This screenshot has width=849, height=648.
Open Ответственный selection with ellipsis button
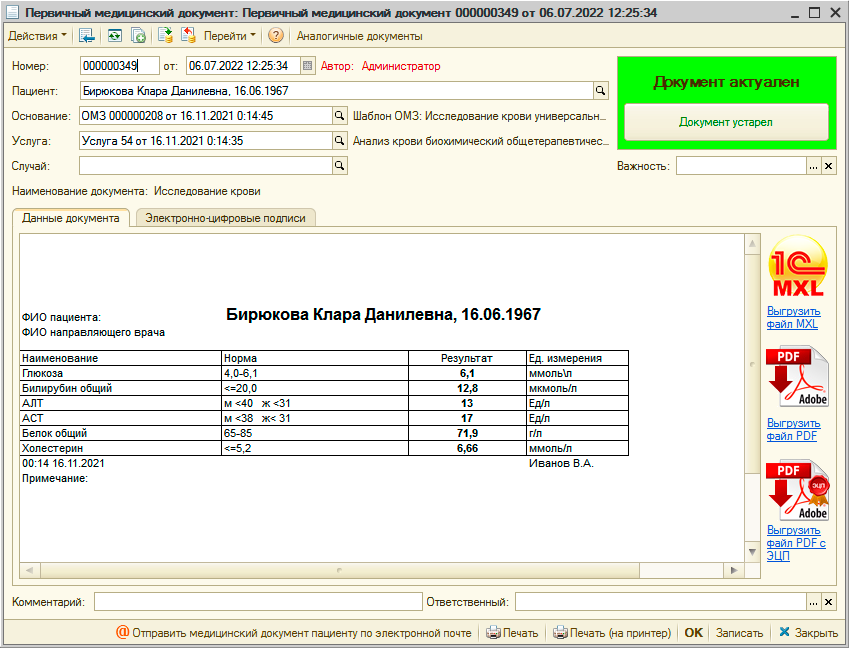(x=813, y=602)
